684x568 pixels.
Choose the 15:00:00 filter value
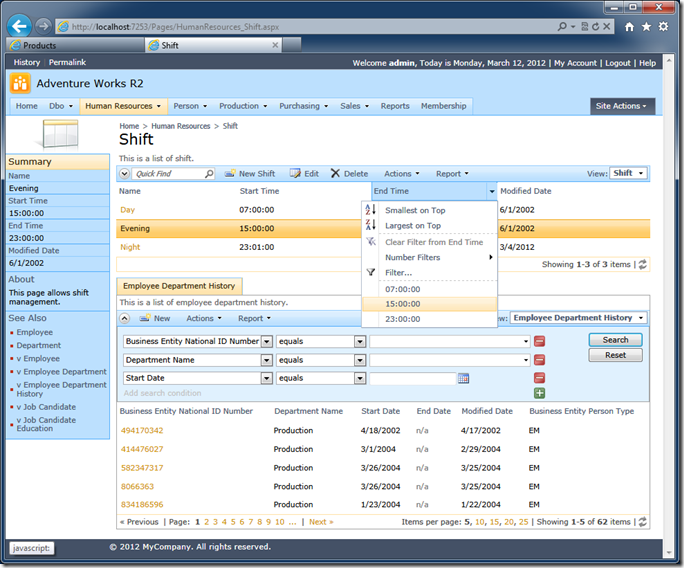(x=403, y=304)
